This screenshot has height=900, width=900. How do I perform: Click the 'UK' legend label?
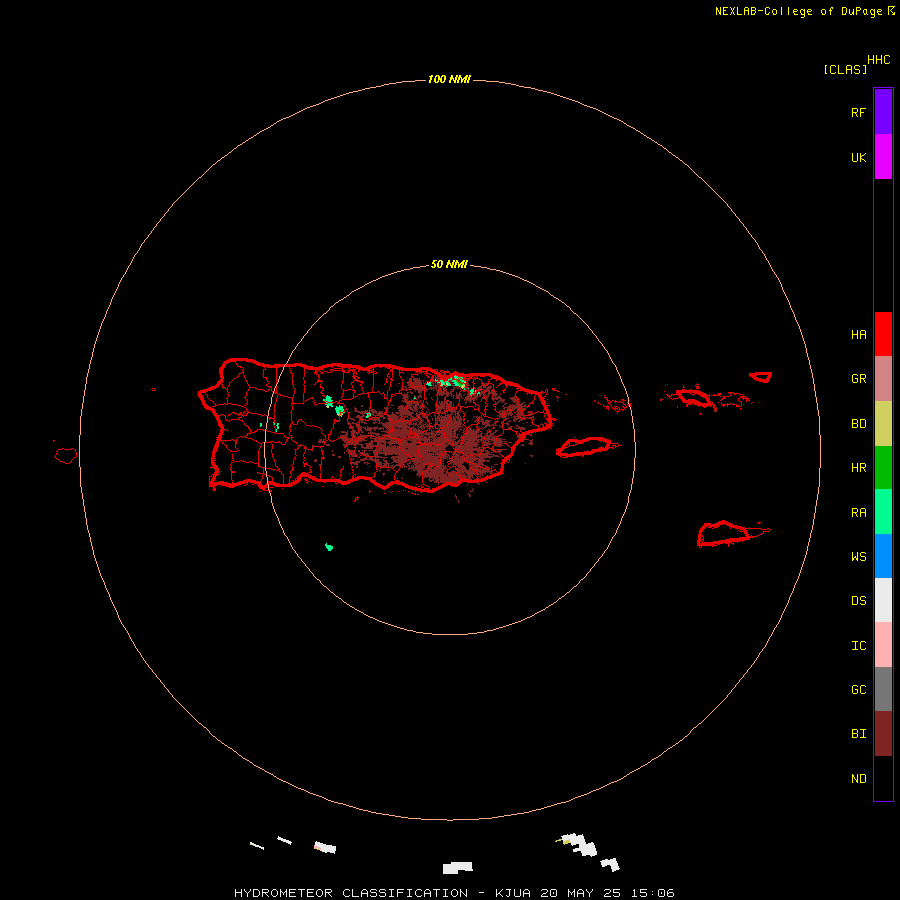[x=858, y=158]
